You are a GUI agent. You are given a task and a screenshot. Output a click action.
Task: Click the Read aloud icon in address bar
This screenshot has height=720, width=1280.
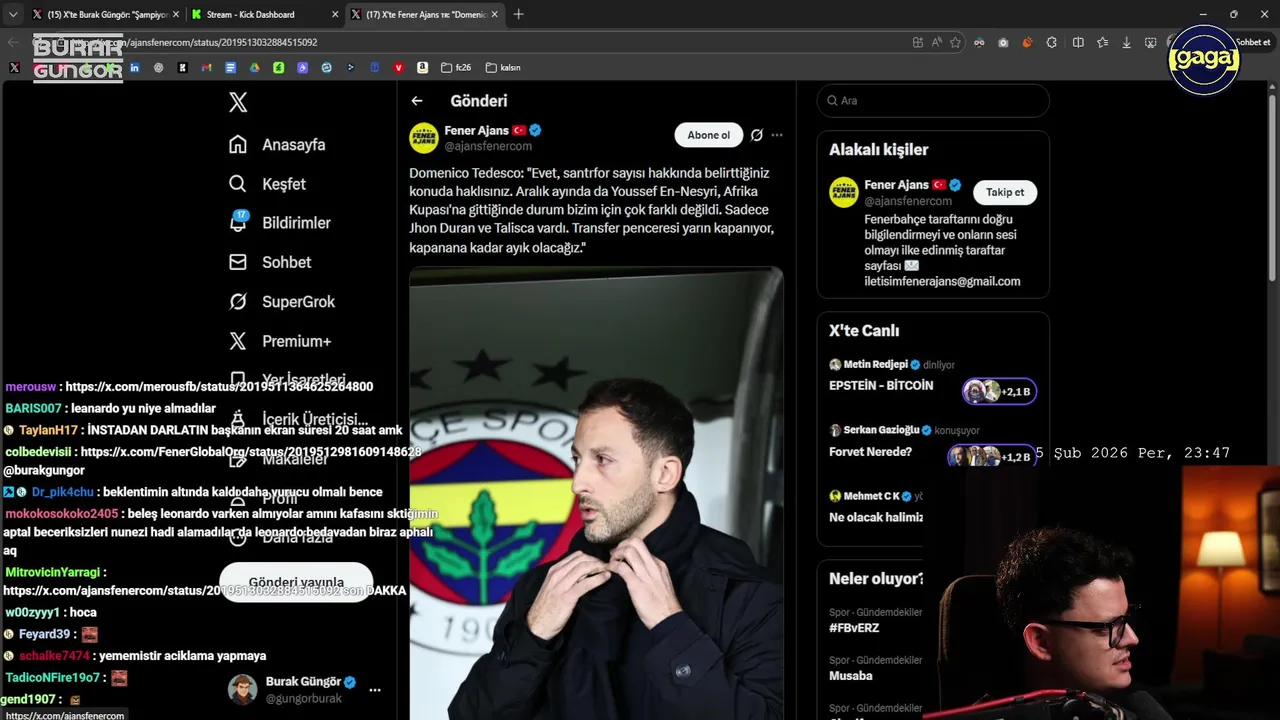pyautogui.click(x=936, y=42)
